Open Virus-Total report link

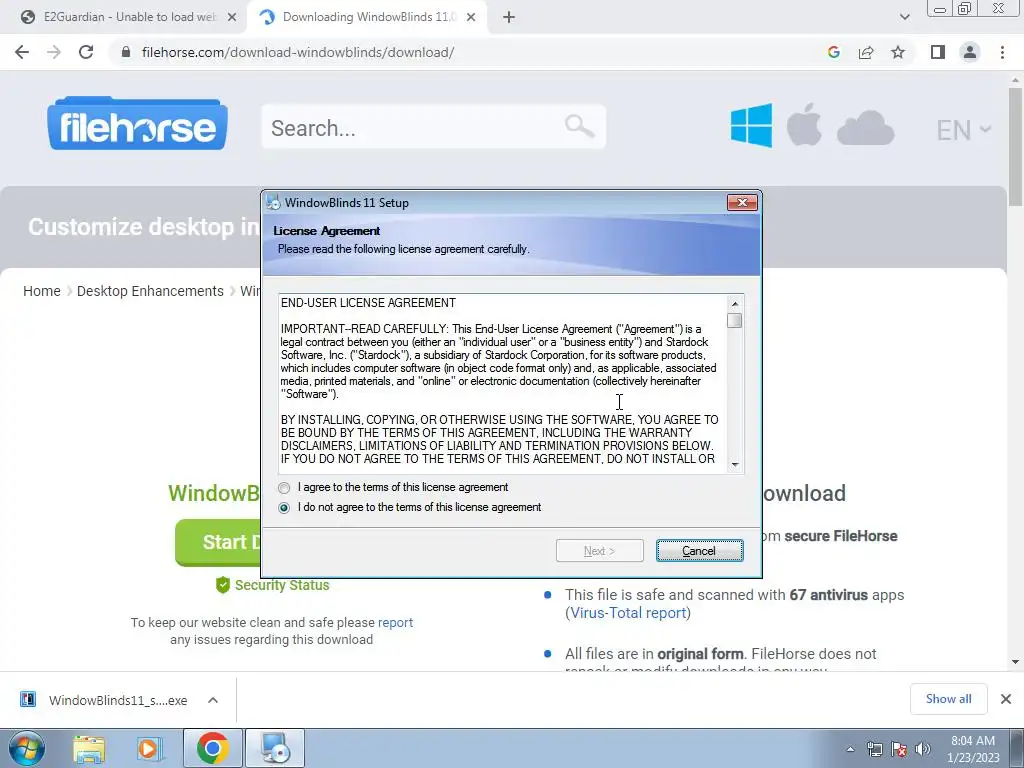628,613
